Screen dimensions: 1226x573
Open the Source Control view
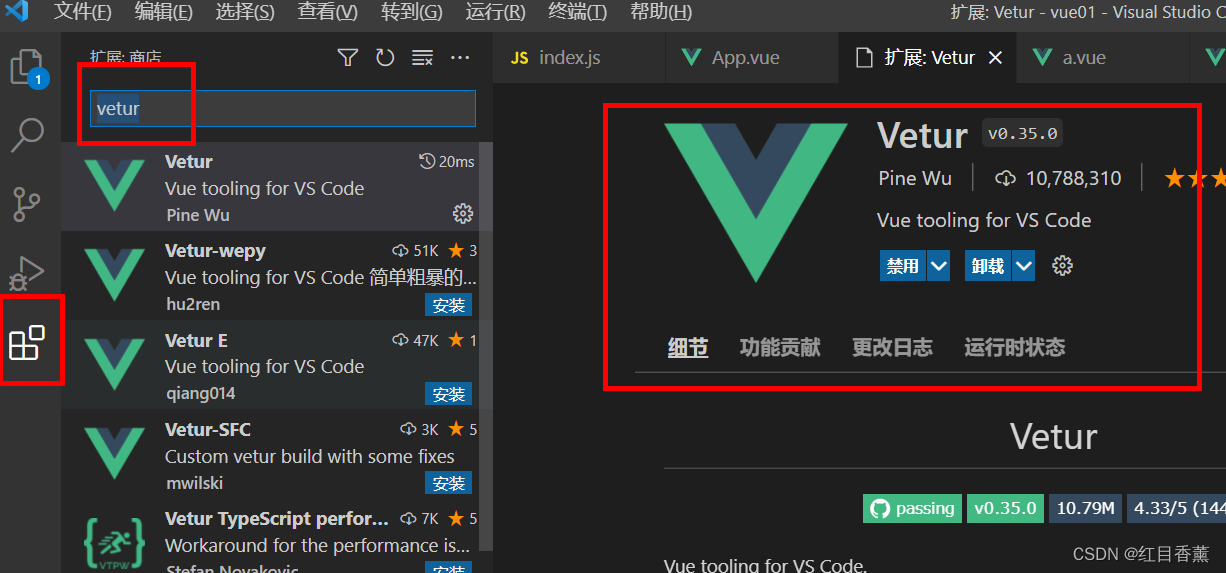[x=27, y=203]
